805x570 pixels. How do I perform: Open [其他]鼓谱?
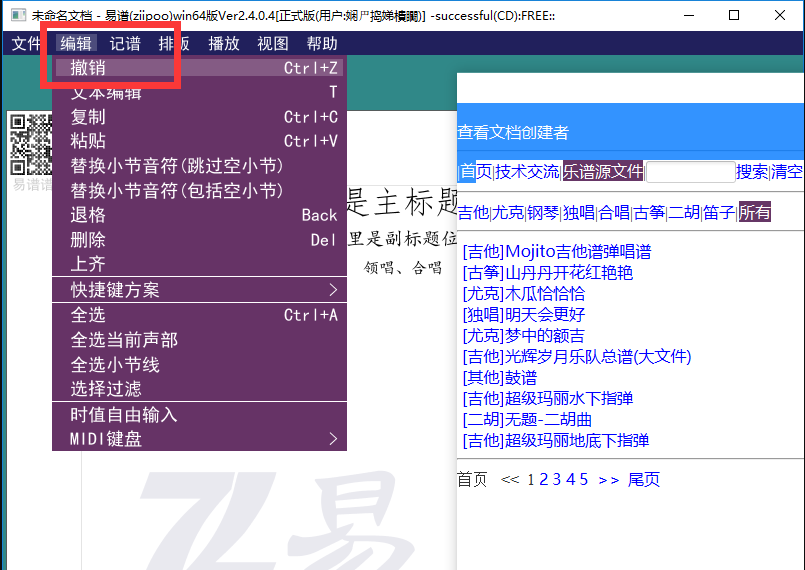click(500, 377)
